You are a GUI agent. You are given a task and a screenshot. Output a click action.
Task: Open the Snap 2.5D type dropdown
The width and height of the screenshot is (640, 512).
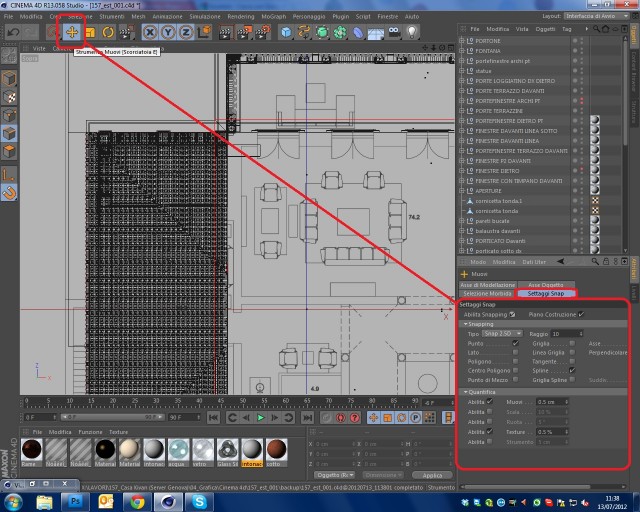(502, 334)
